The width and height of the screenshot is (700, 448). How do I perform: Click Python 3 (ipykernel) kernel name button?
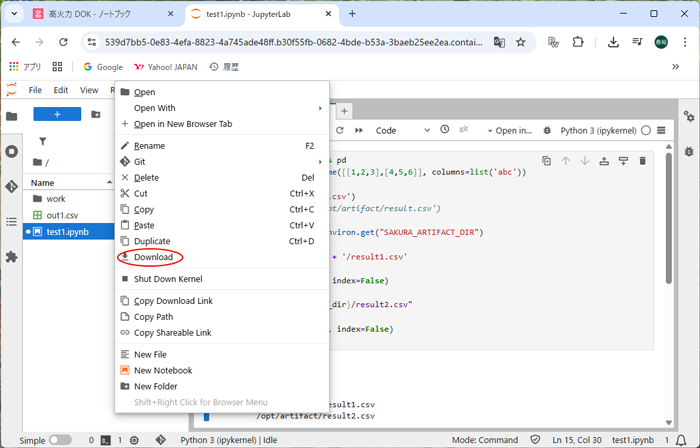598,130
